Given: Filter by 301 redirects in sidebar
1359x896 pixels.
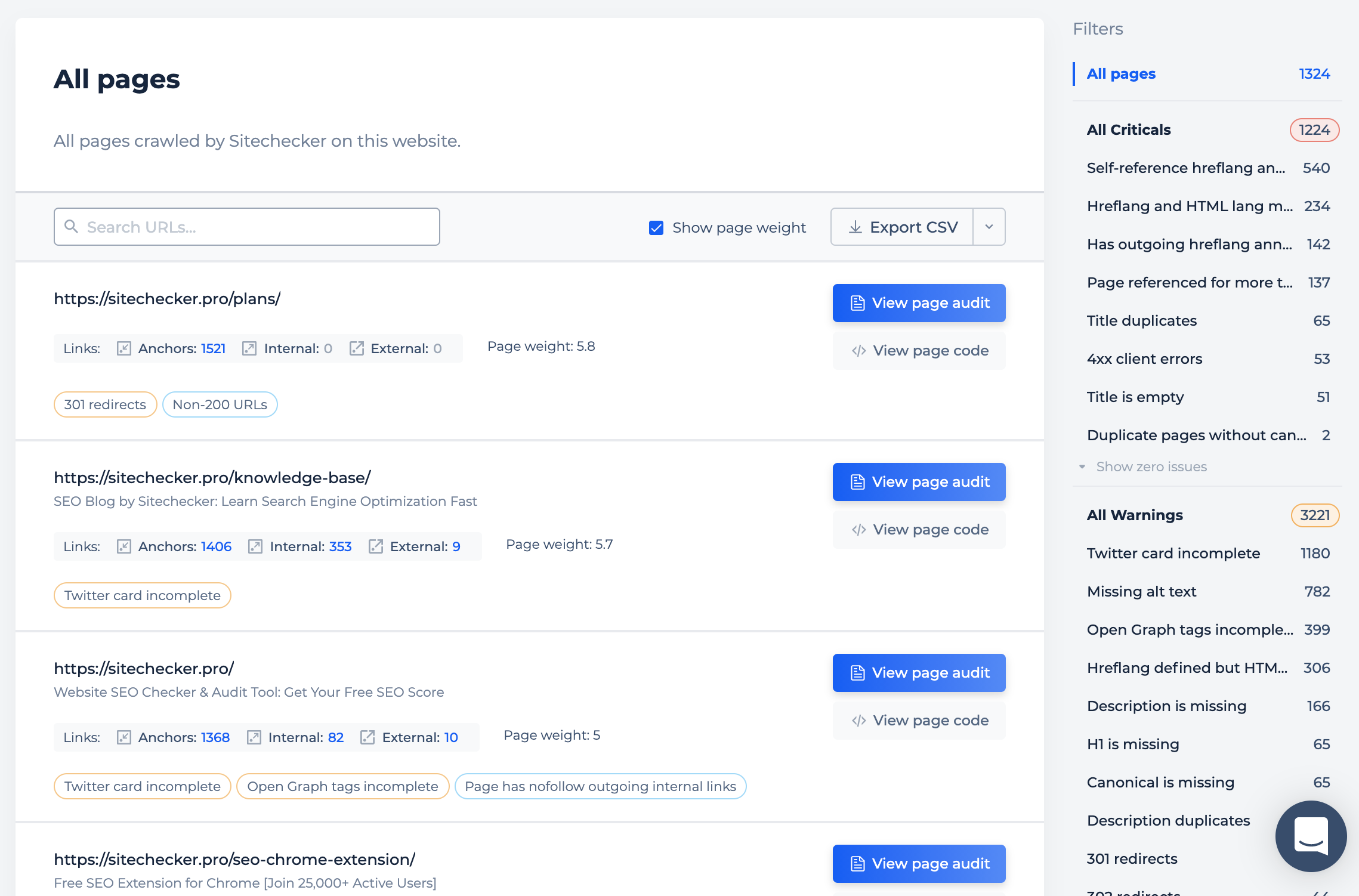Looking at the screenshot, I should (x=1132, y=859).
